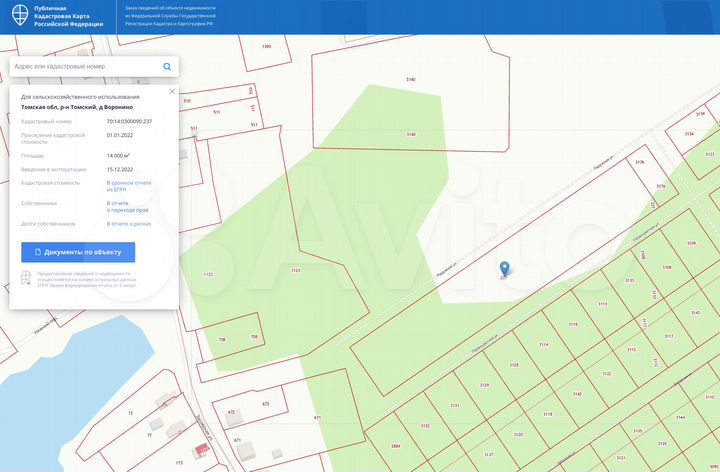Click the document icon beside the disclaimer text
This screenshot has height=472, width=720.
[x=26, y=279]
